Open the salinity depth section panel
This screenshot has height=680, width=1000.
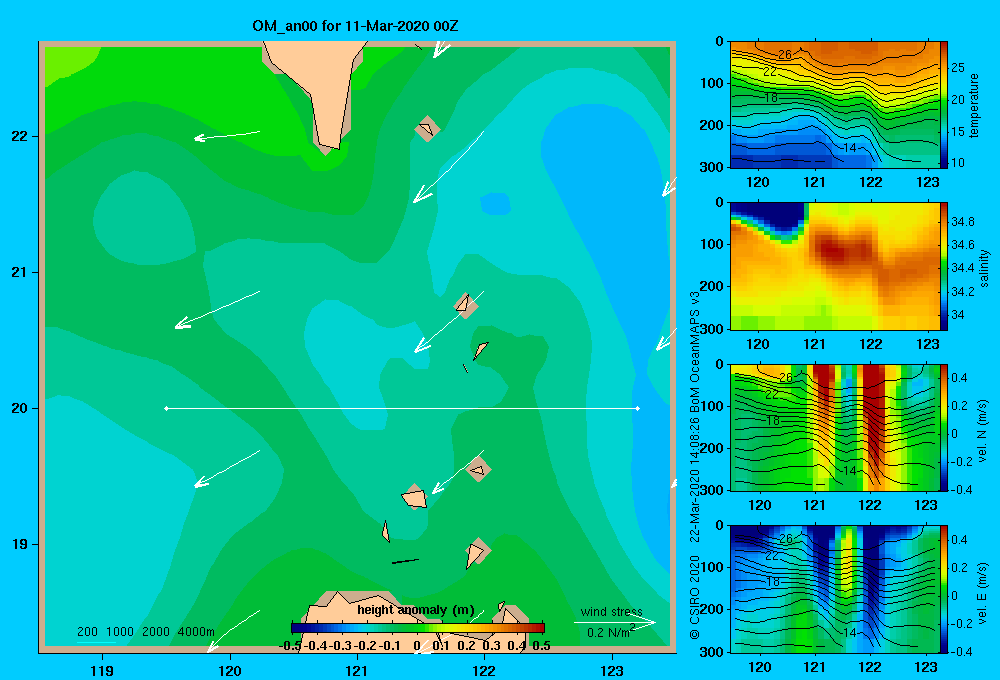point(835,266)
